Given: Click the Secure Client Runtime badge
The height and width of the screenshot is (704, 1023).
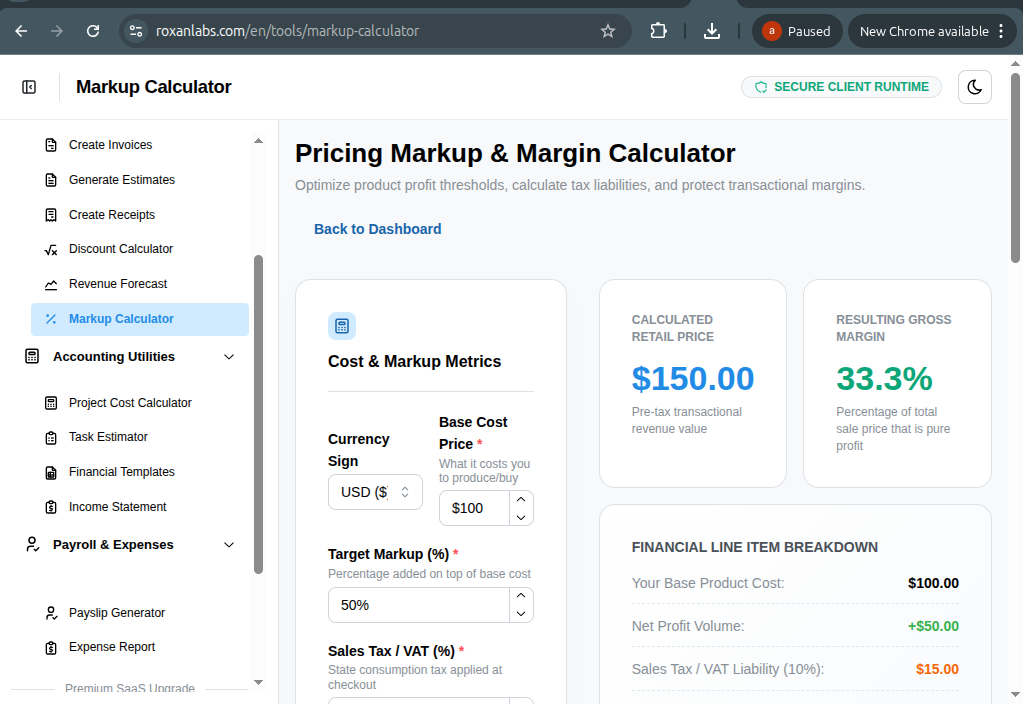Looking at the screenshot, I should point(841,87).
